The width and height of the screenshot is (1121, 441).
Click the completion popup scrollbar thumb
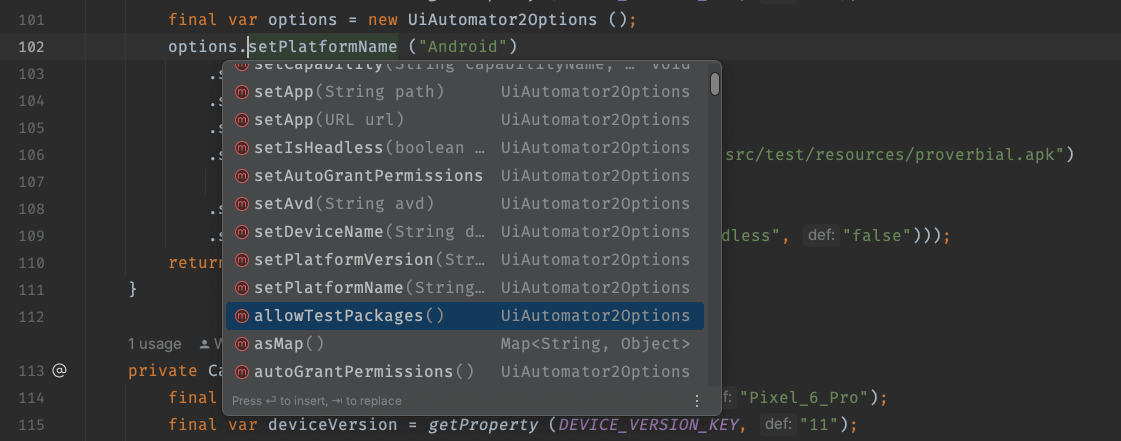pos(715,83)
